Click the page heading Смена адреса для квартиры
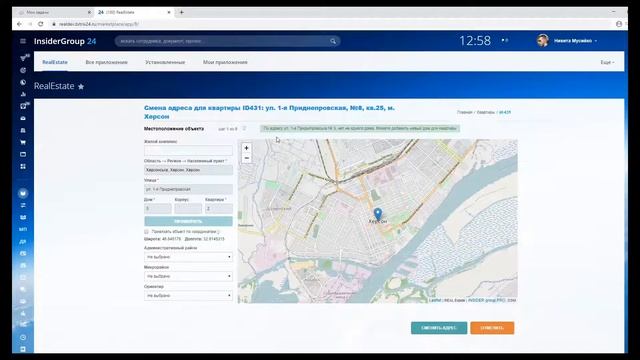The height and width of the screenshot is (360, 640). pyautogui.click(x=269, y=112)
